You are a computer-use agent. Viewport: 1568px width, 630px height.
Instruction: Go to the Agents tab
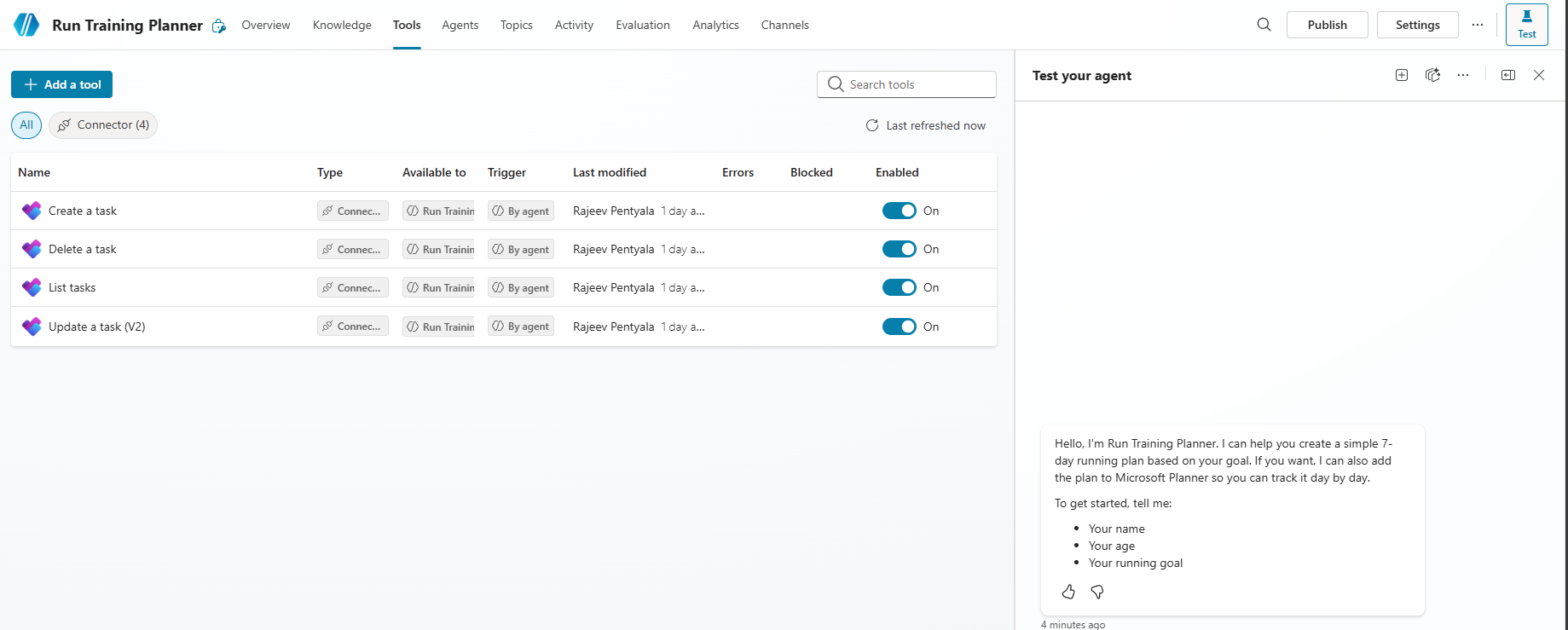click(x=460, y=25)
